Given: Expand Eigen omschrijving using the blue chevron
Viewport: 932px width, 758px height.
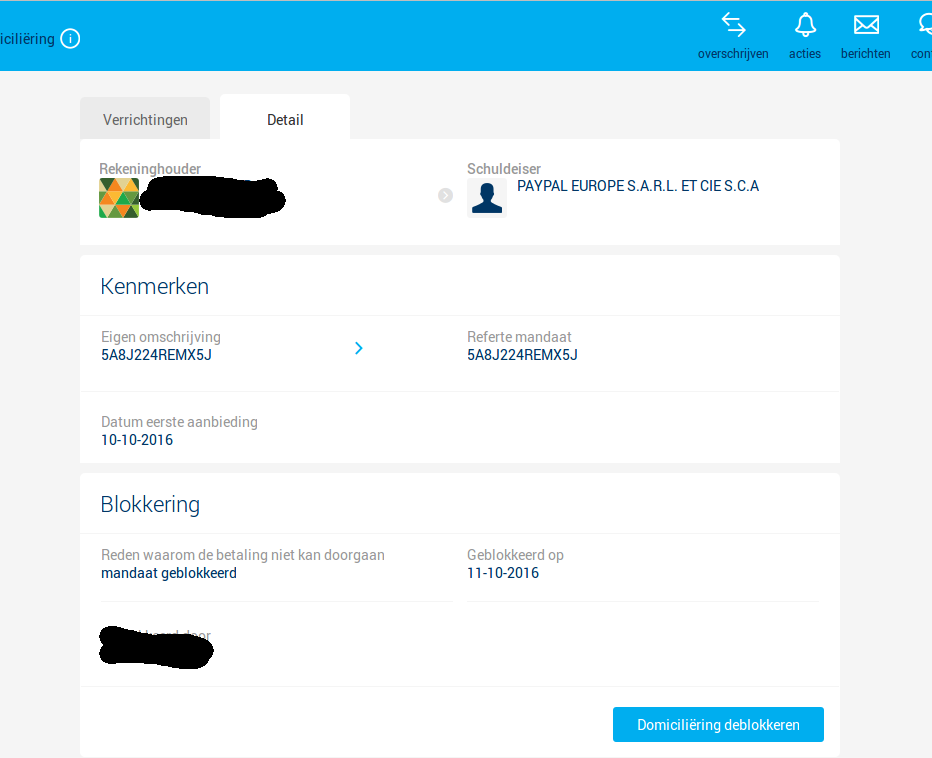Looking at the screenshot, I should coord(359,348).
